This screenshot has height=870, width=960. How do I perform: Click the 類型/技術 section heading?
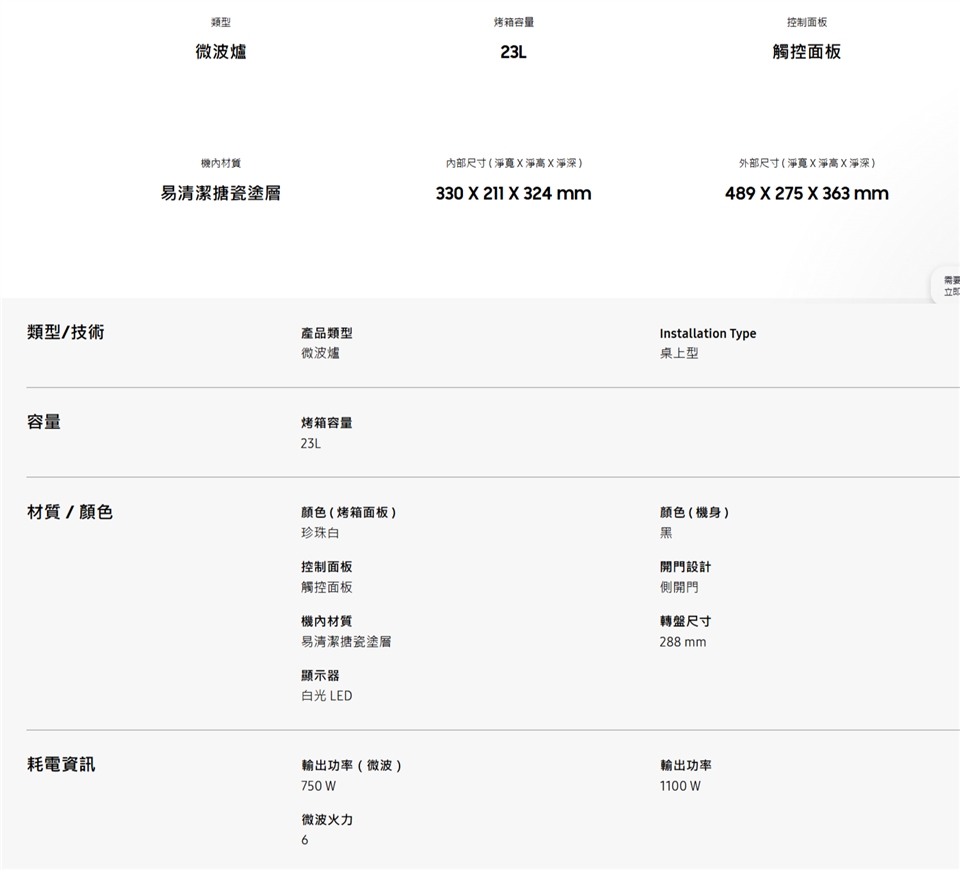(65, 332)
